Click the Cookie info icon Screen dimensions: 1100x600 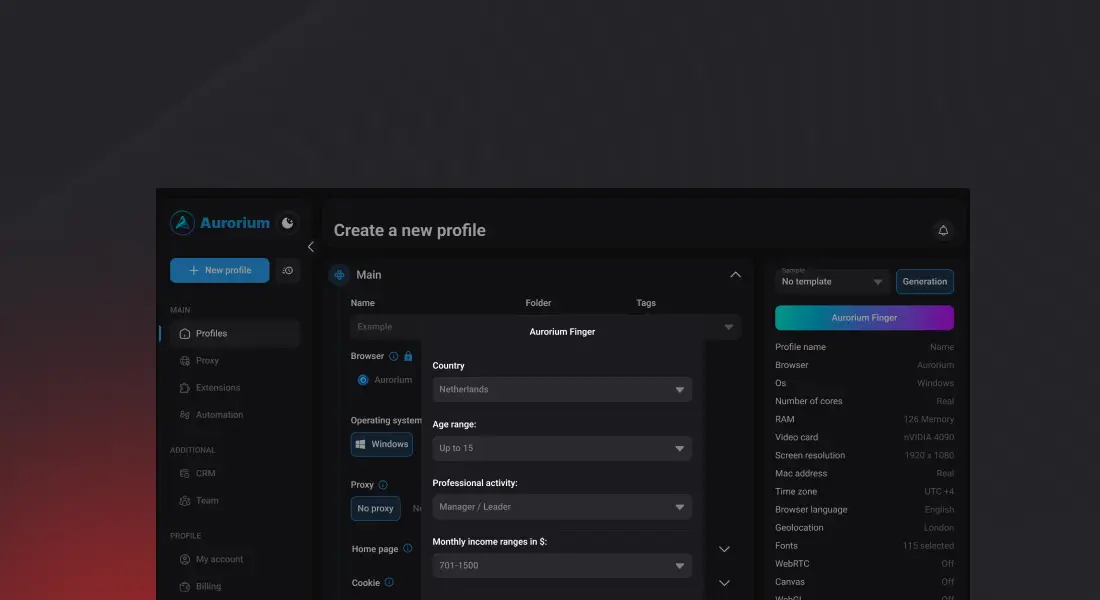coord(389,582)
